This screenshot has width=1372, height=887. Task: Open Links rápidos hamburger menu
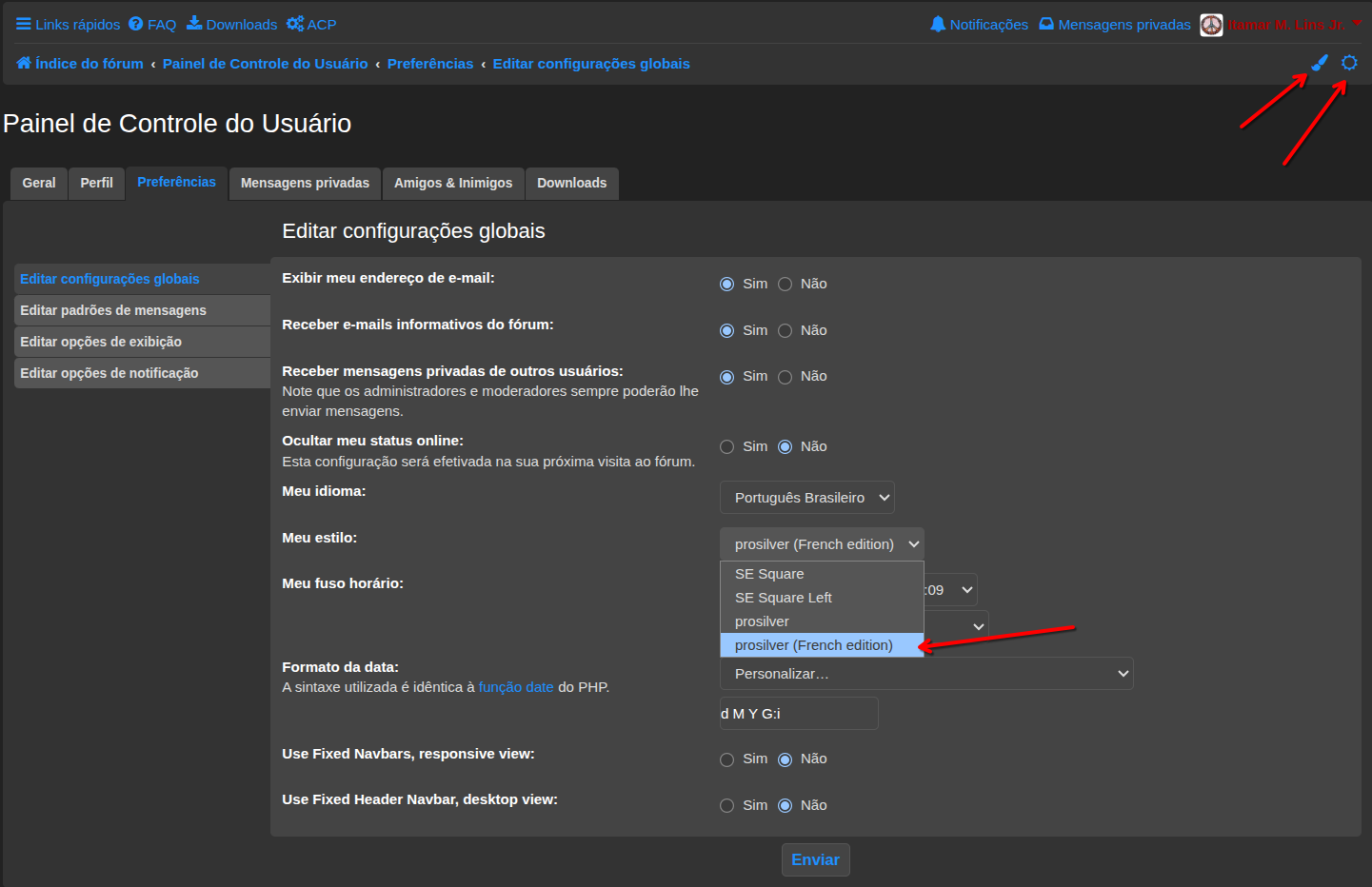(24, 24)
